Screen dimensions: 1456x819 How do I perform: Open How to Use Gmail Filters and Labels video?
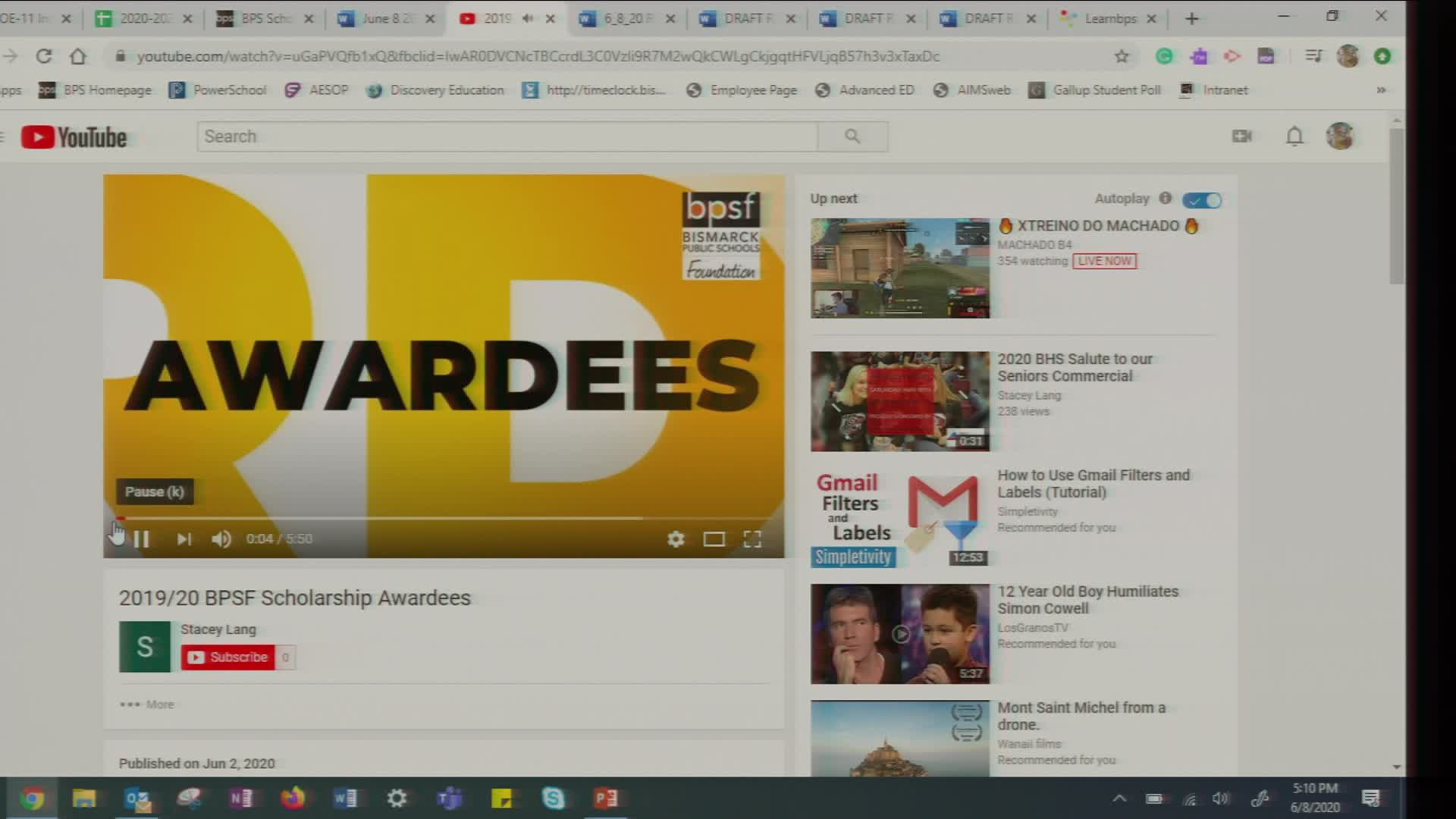point(1094,484)
